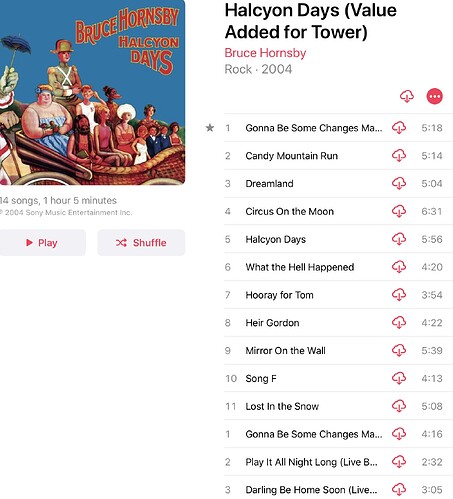
Task: Select Mirror On the Wall track
Action: pos(338,350)
